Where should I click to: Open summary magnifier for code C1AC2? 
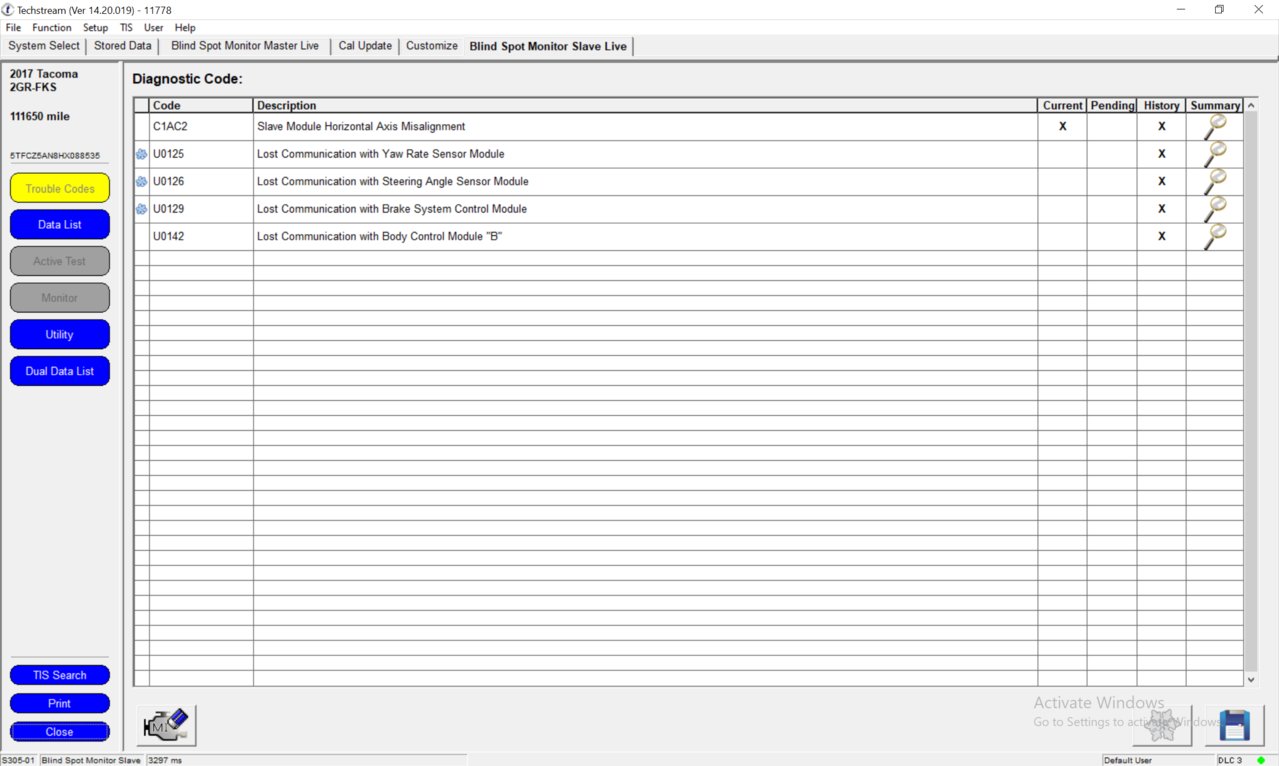tap(1215, 126)
